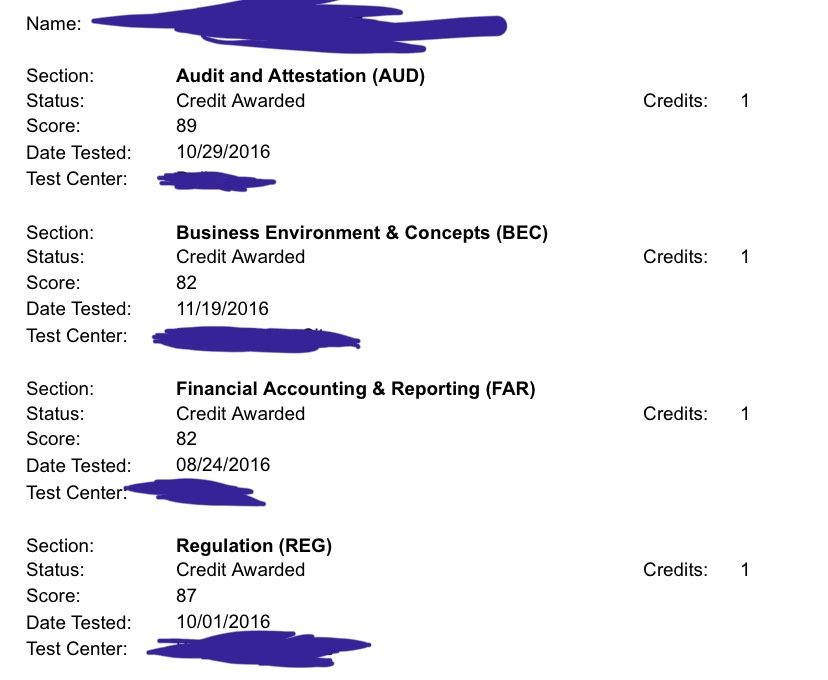This screenshot has height=680, width=828.
Task: Click the AUD score of 89
Action: [186, 126]
